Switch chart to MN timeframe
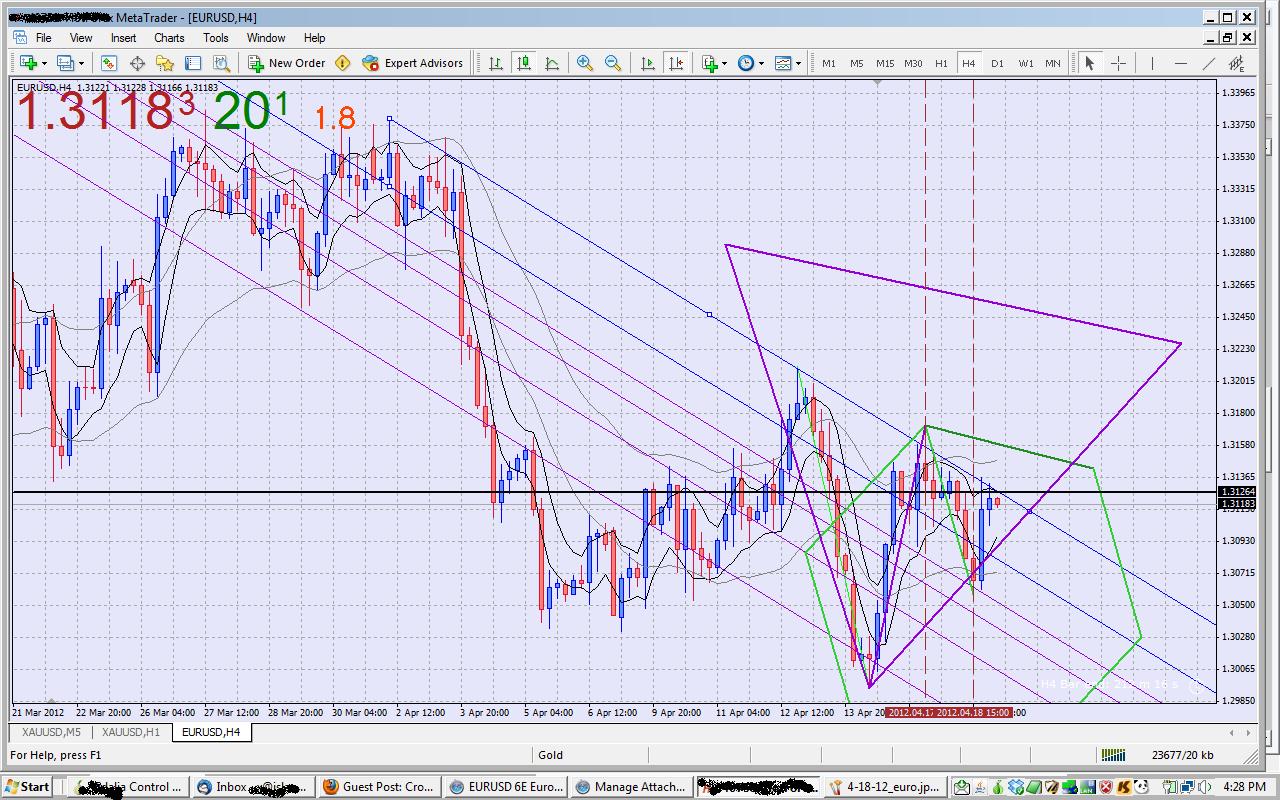The image size is (1280, 800). pos(1053,63)
